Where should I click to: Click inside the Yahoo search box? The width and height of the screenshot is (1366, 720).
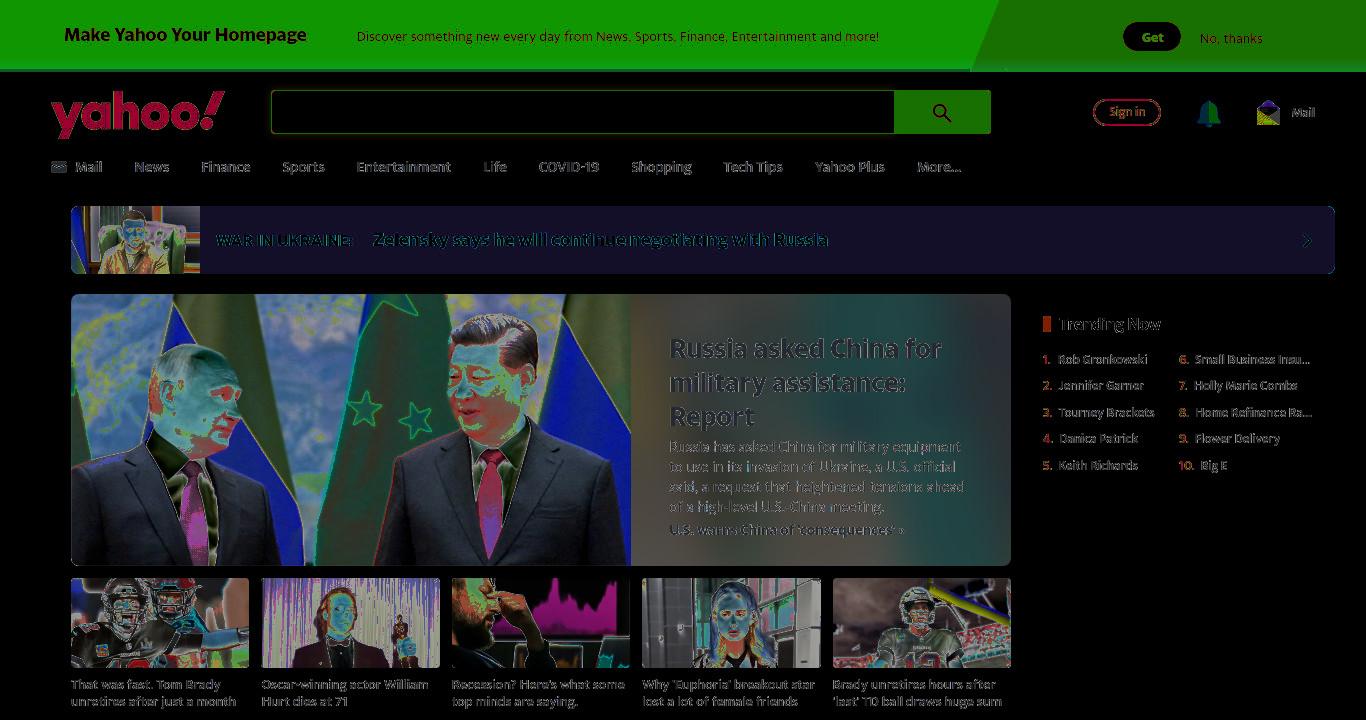[582, 112]
